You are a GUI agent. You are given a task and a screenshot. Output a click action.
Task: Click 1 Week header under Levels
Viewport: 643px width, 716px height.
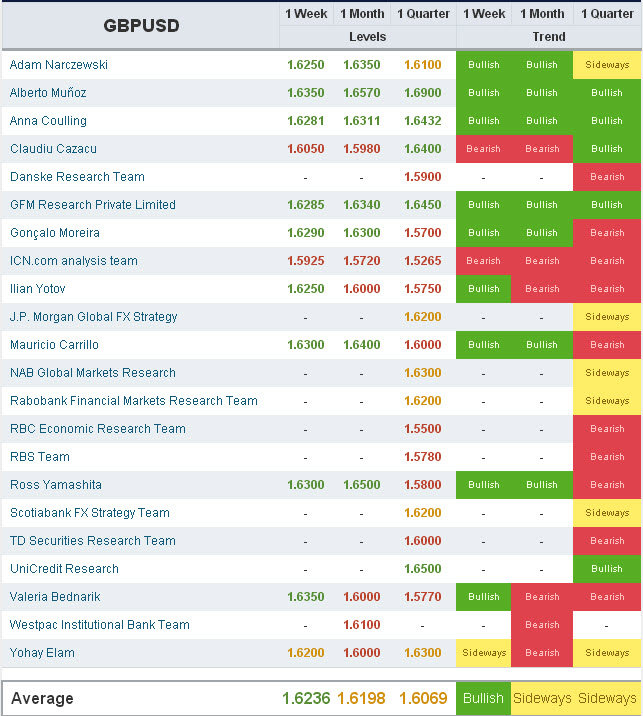pos(306,14)
